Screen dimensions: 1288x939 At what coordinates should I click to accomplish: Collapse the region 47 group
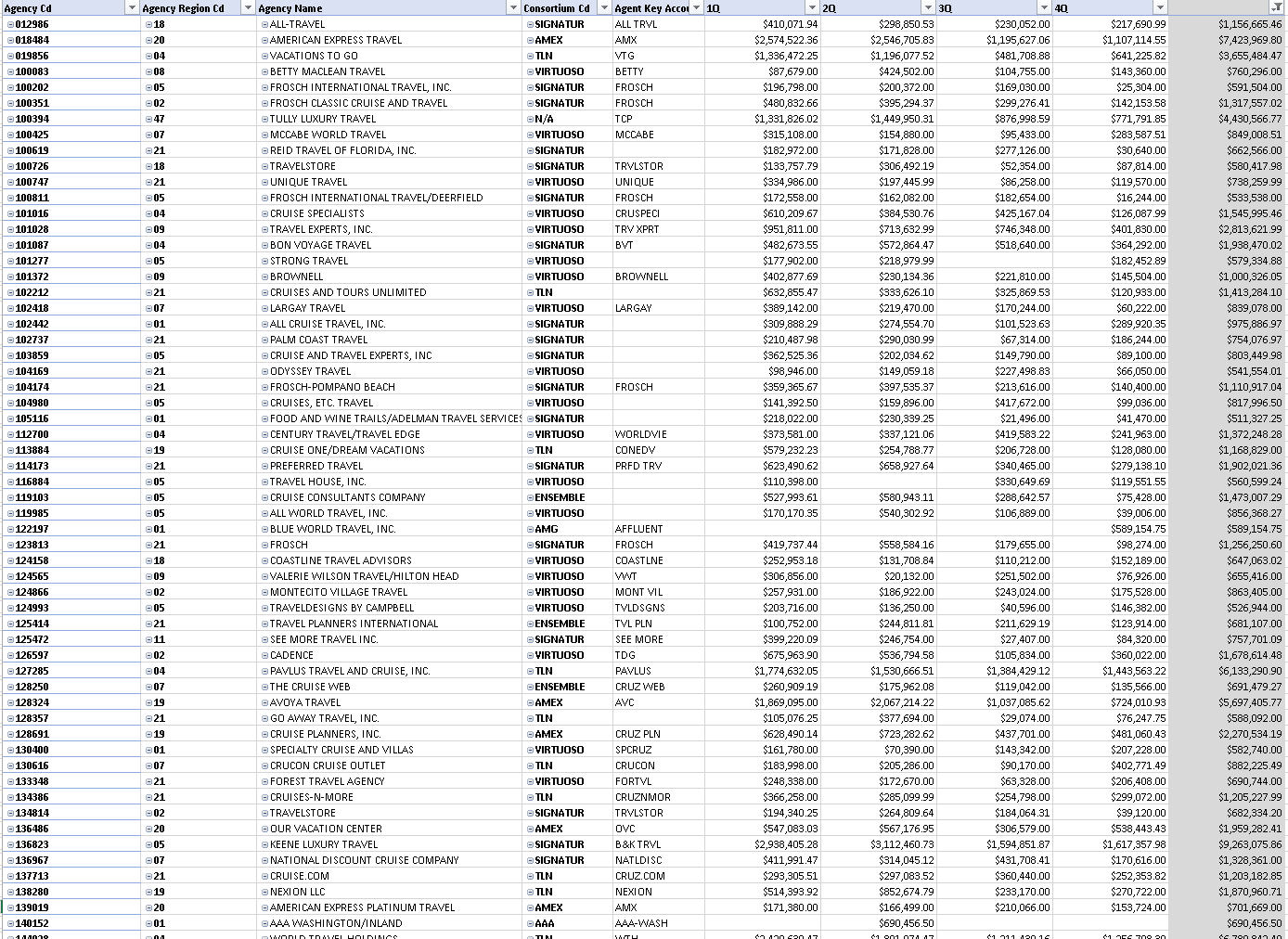point(149,120)
